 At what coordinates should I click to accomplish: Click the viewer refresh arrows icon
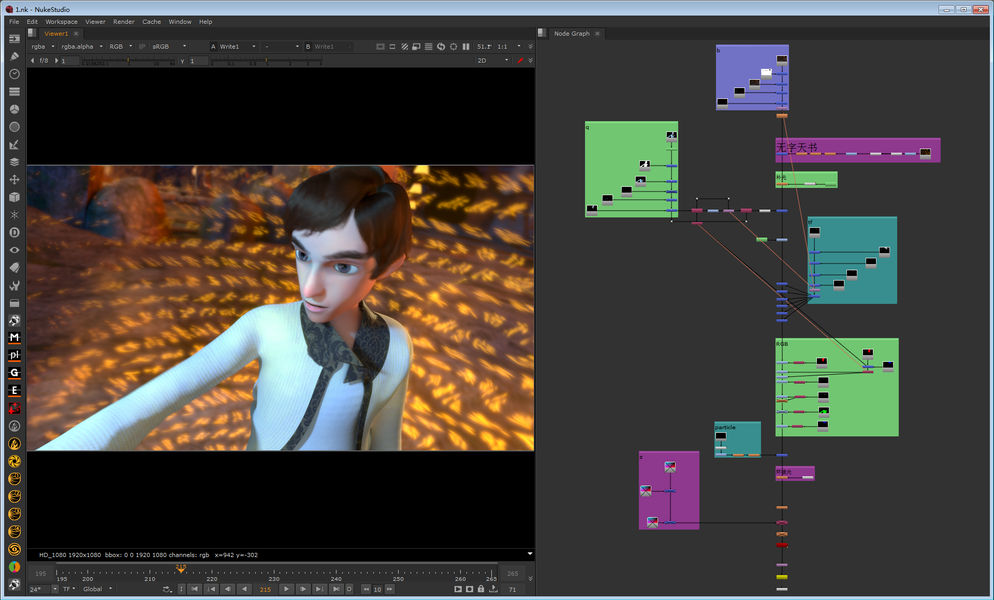(441, 46)
